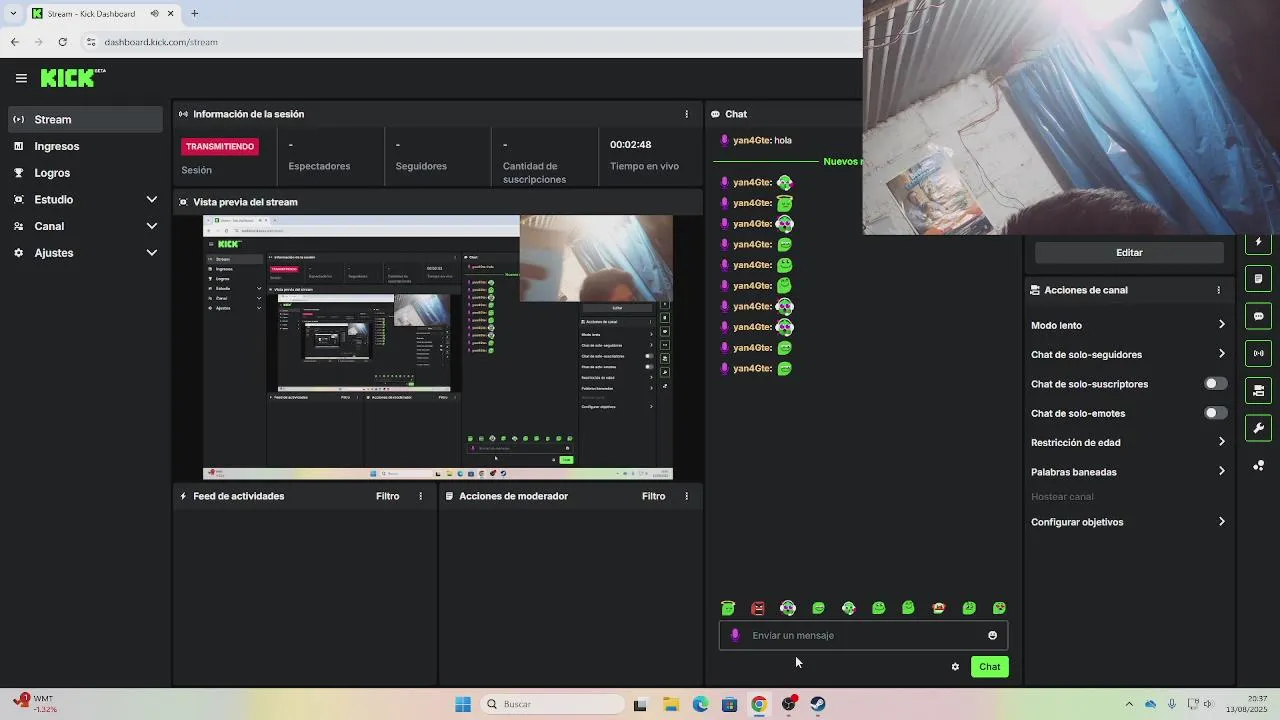Click the Vista previa del stream header
The width and height of the screenshot is (1280, 720).
coord(438,202)
